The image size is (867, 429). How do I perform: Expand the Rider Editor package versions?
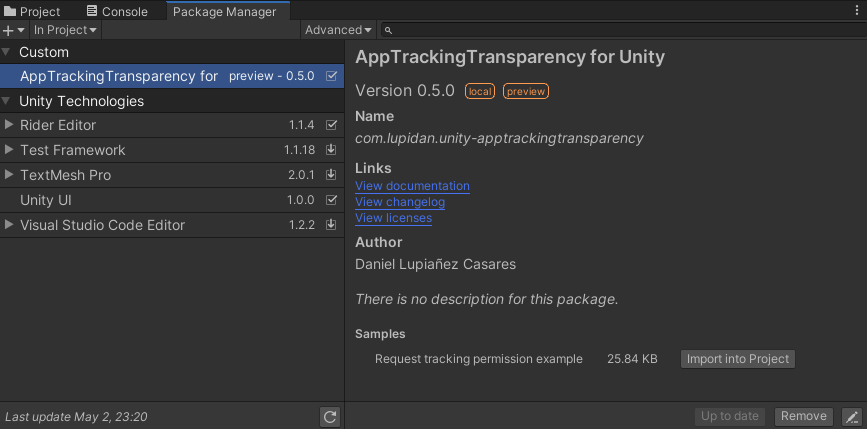coord(9,125)
